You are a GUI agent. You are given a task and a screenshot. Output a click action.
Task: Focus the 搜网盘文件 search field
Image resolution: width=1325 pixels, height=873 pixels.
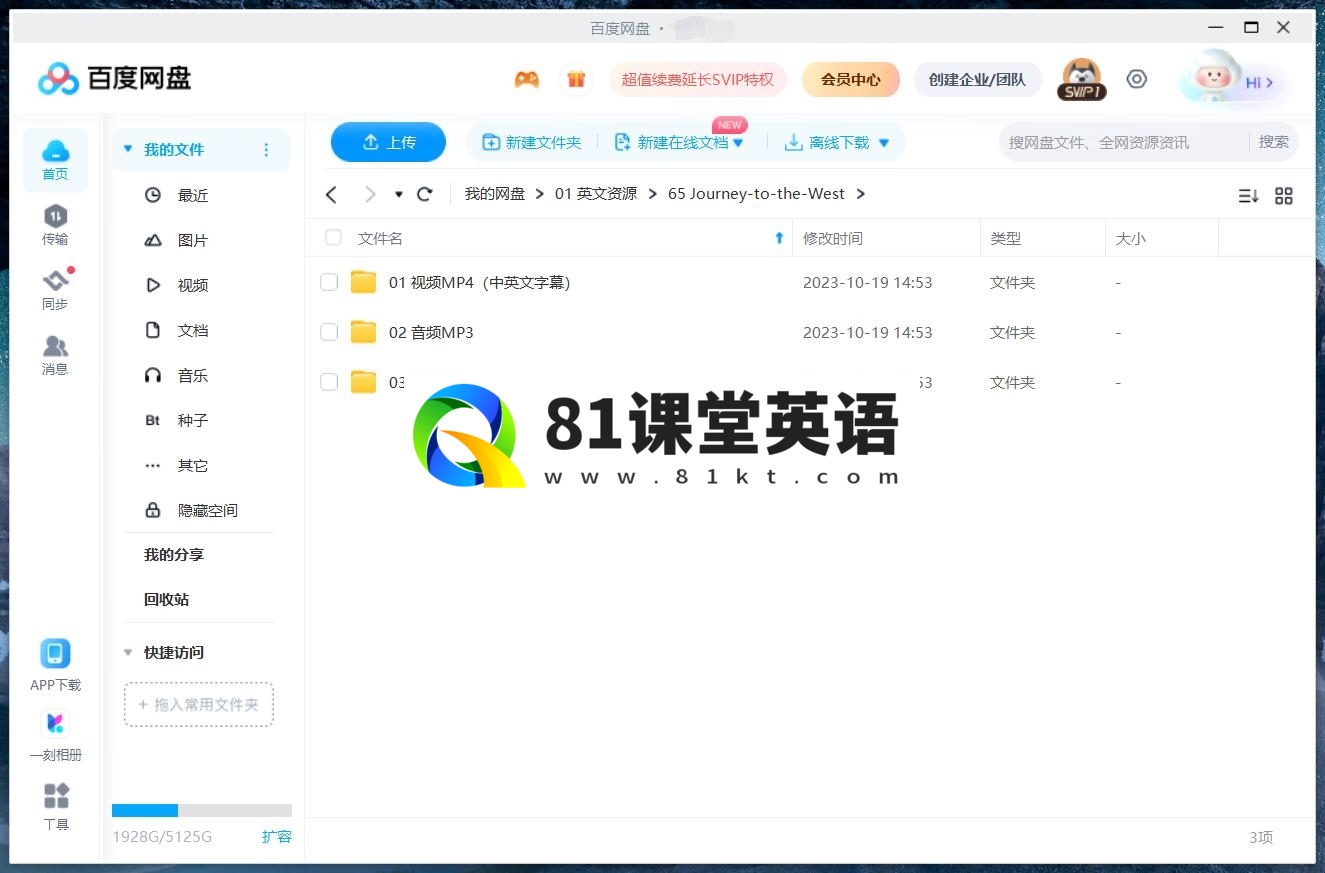[1123, 142]
